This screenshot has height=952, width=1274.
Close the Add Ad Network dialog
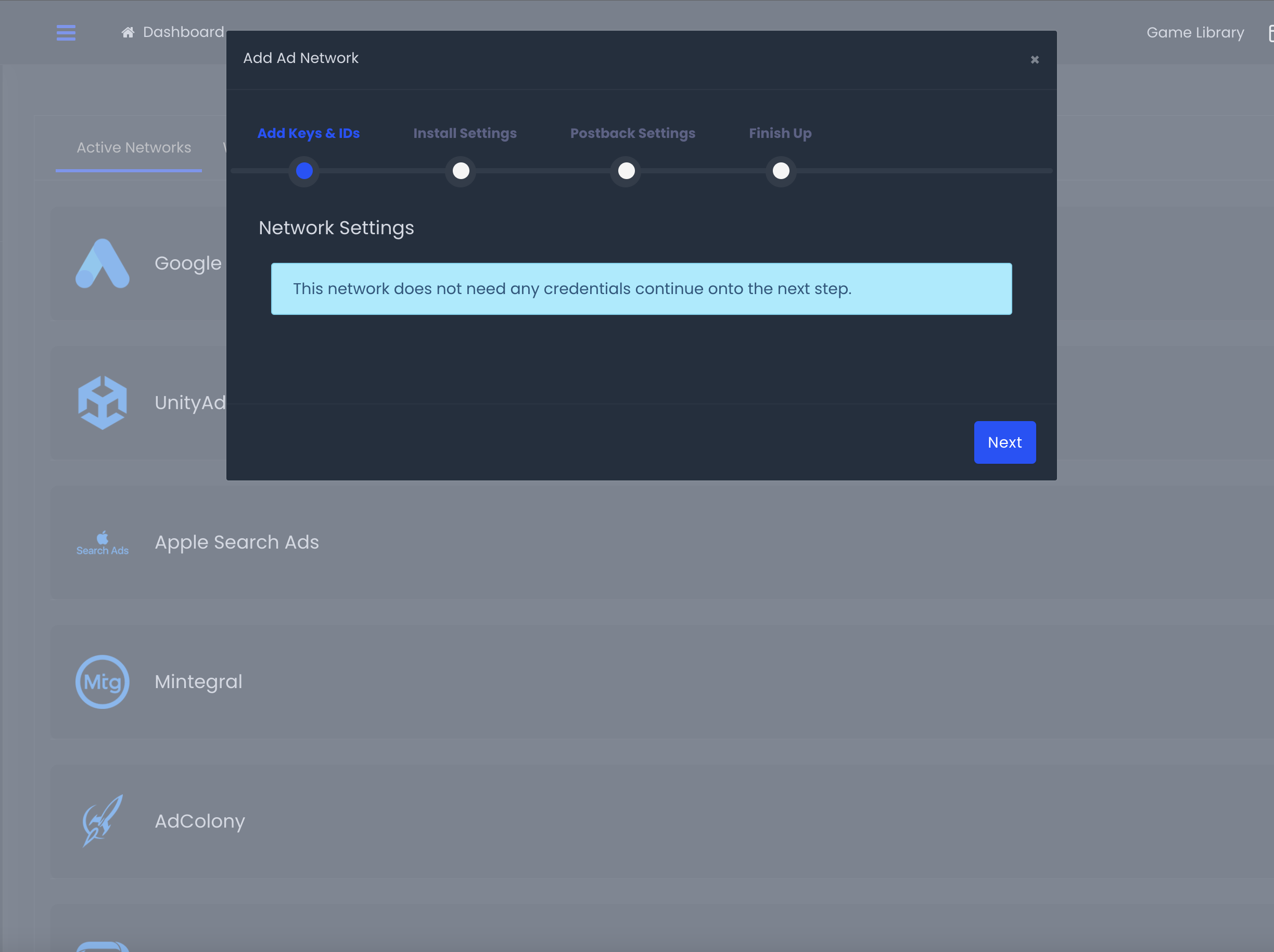click(1035, 59)
